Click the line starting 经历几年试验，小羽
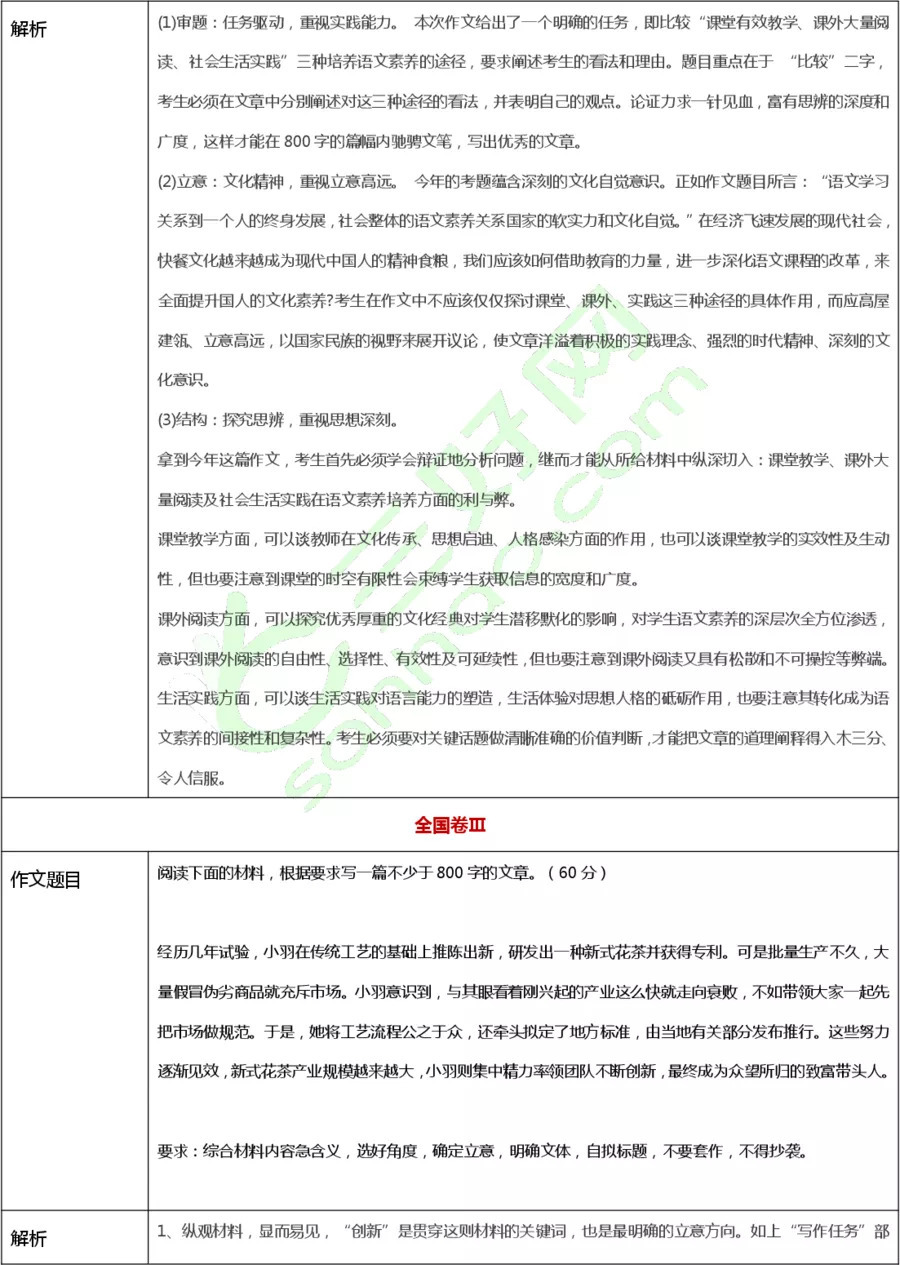This screenshot has height=1265, width=900. (524, 951)
